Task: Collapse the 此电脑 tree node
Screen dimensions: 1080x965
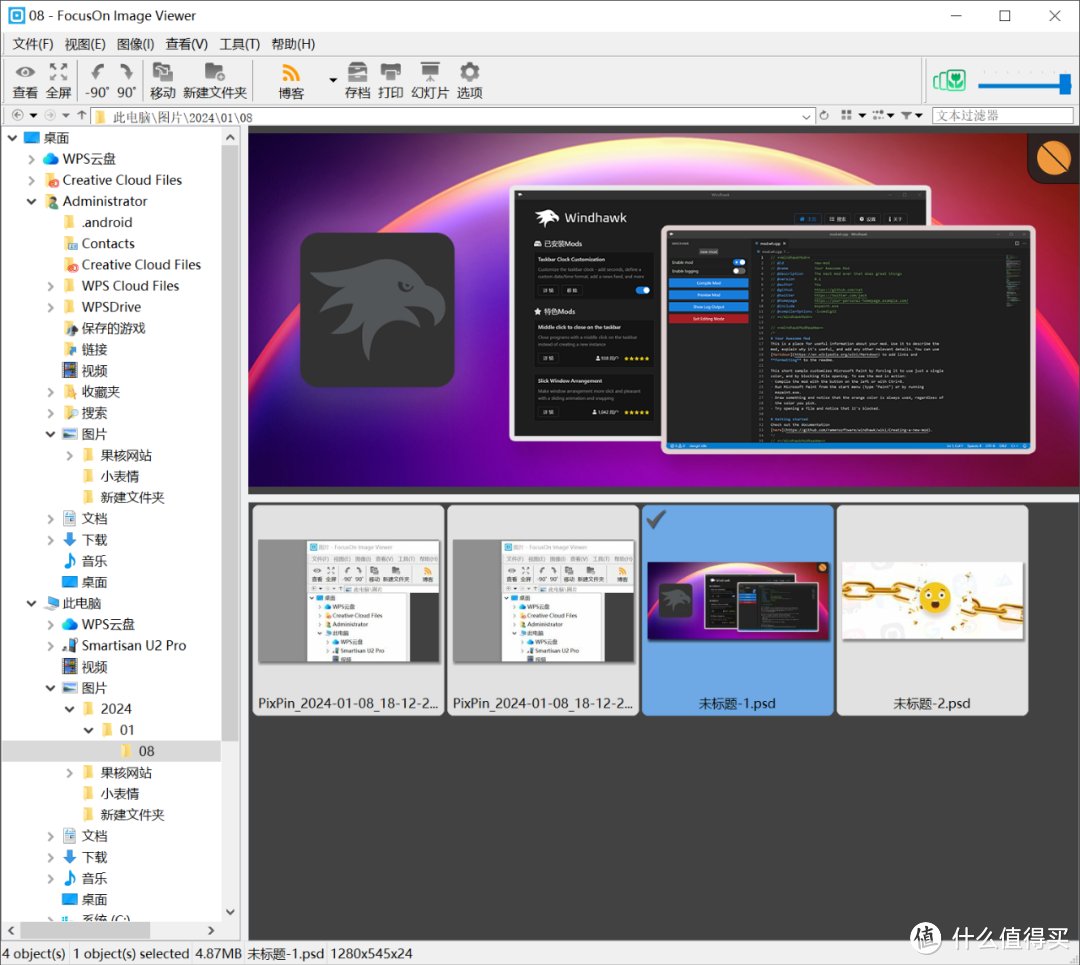Action: 32,603
